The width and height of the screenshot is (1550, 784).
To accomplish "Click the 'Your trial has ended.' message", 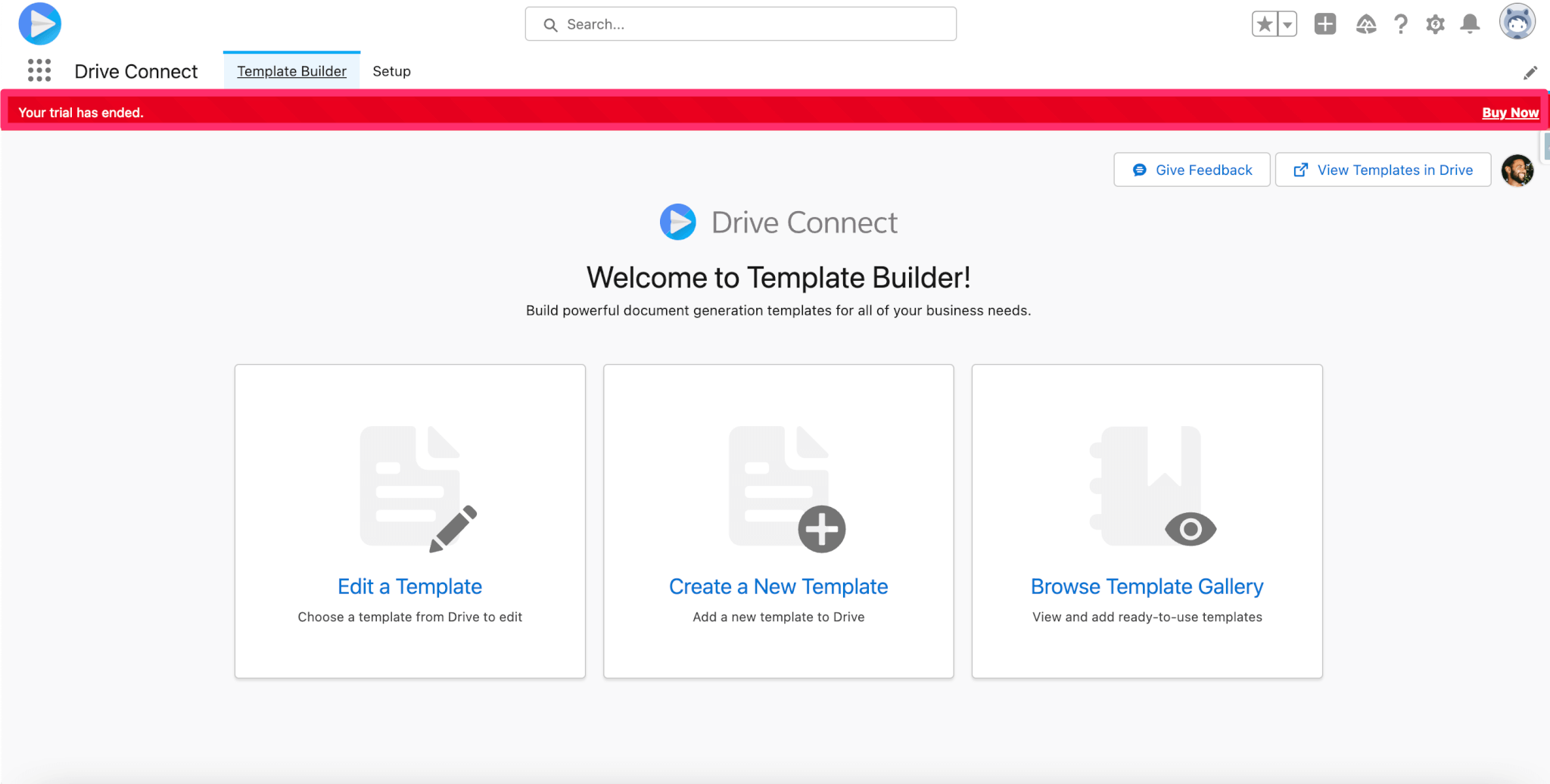I will pyautogui.click(x=81, y=113).
